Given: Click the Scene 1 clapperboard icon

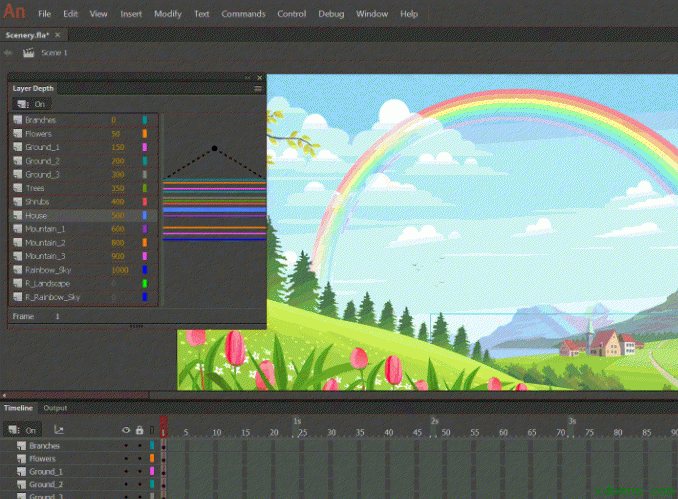Looking at the screenshot, I should (29, 53).
